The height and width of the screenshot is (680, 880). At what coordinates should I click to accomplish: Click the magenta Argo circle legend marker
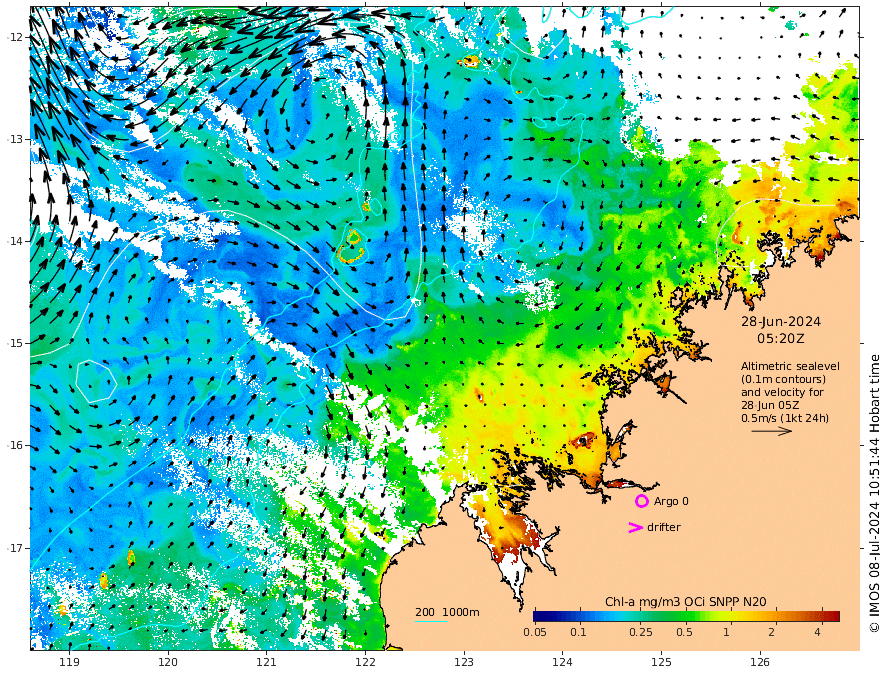(641, 501)
